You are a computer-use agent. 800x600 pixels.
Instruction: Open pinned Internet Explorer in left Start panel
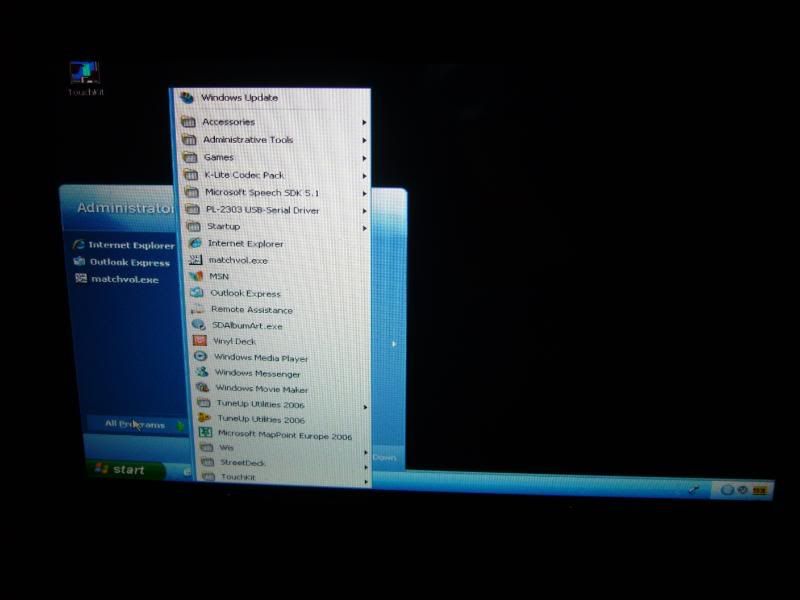click(x=130, y=245)
